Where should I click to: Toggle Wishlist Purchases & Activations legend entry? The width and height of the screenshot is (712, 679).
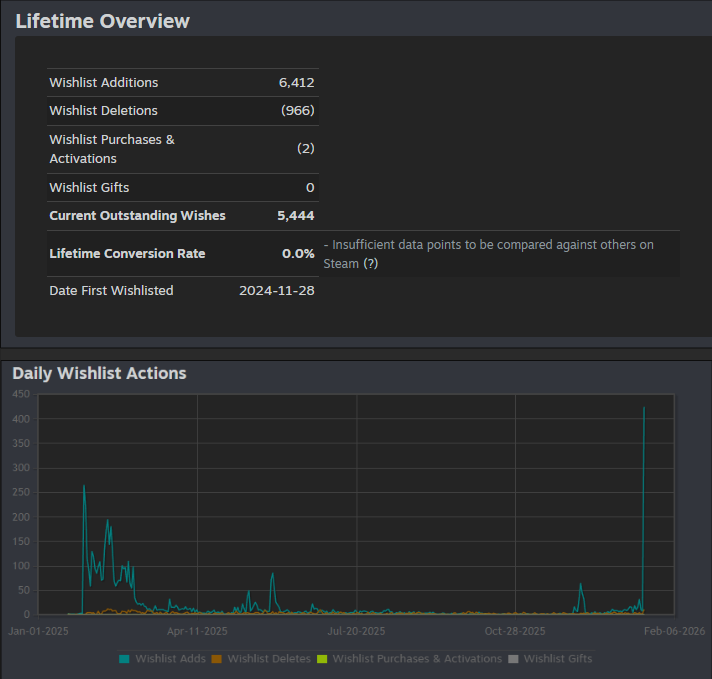pos(410,659)
